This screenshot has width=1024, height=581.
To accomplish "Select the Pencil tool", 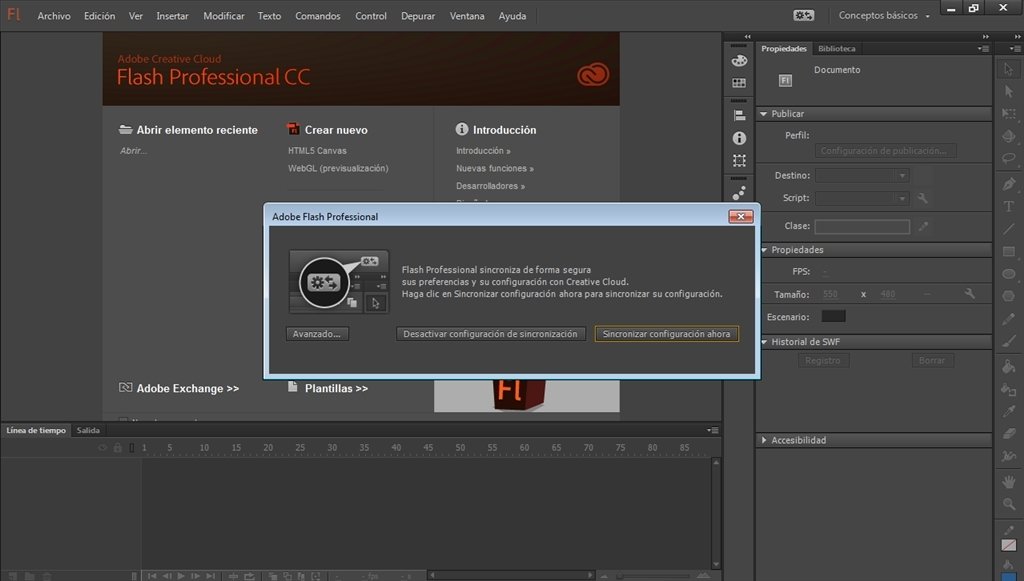I will (1008, 319).
